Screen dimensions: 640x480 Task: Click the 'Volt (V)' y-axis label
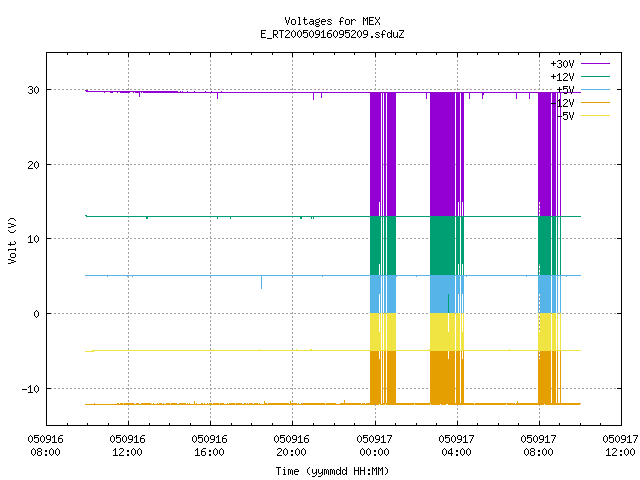click(12, 240)
